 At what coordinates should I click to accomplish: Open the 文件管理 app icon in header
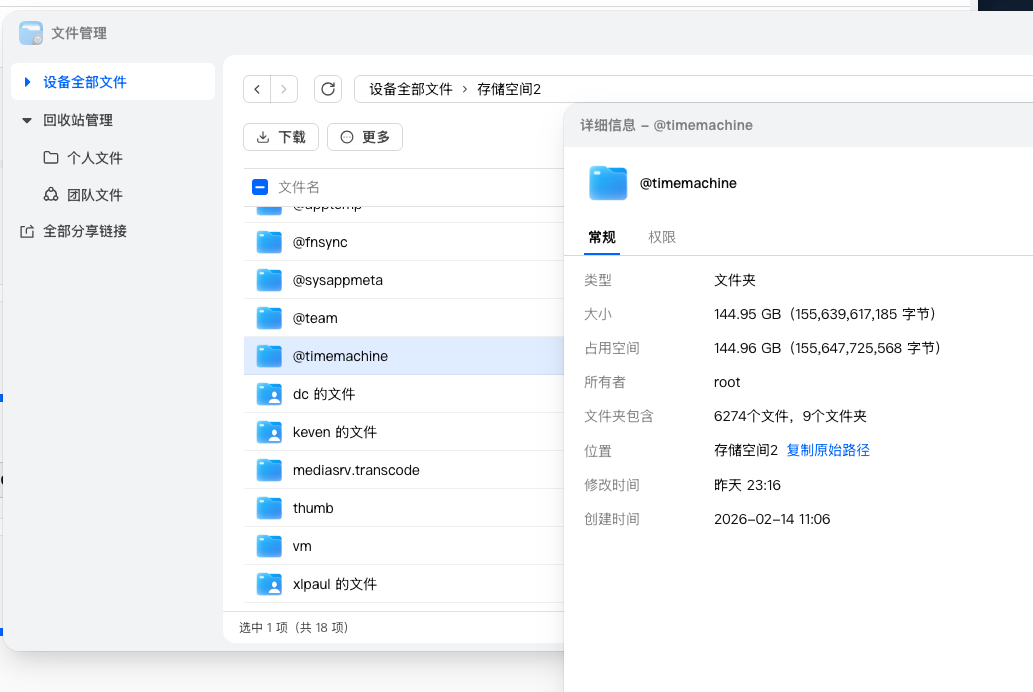[29, 33]
